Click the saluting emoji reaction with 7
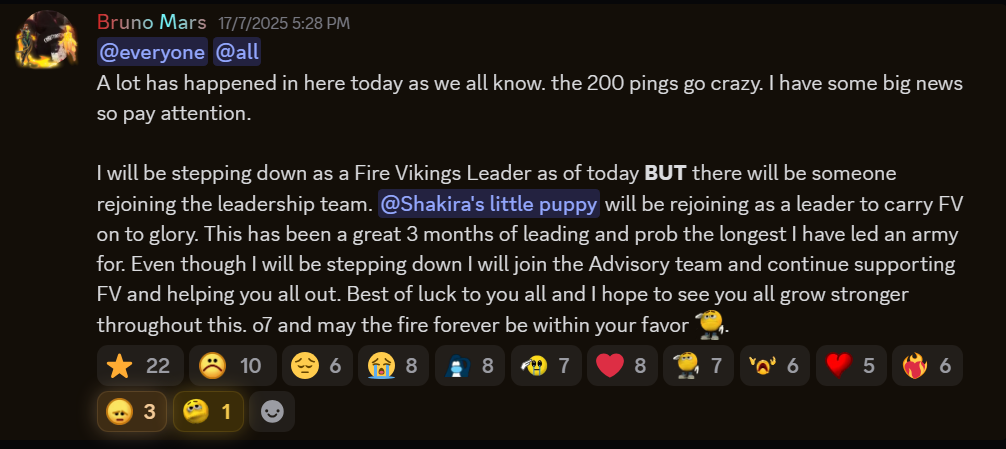Viewport: 1006px width, 449px height. [696, 366]
